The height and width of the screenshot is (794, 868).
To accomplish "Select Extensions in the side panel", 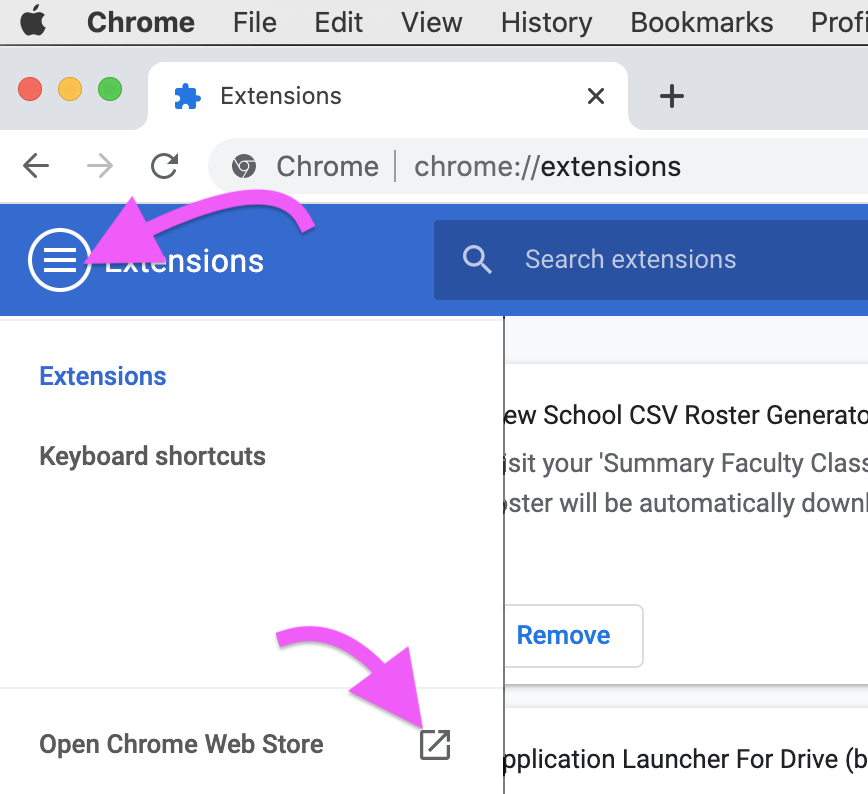I will [x=103, y=376].
